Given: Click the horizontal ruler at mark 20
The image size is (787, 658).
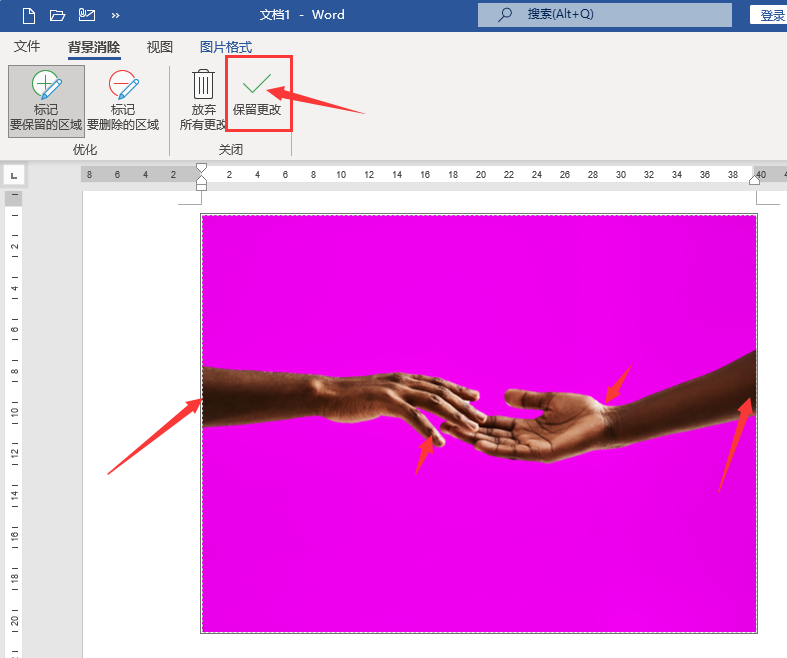Looking at the screenshot, I should pyautogui.click(x=481, y=175).
